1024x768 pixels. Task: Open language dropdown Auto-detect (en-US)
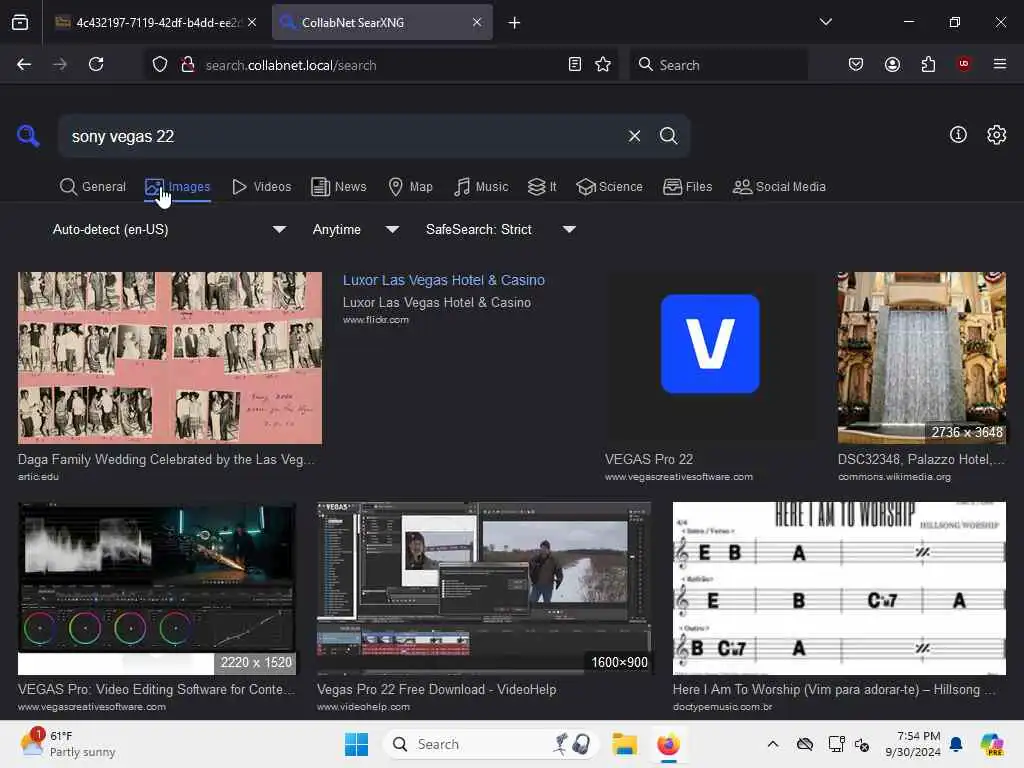pos(169,229)
